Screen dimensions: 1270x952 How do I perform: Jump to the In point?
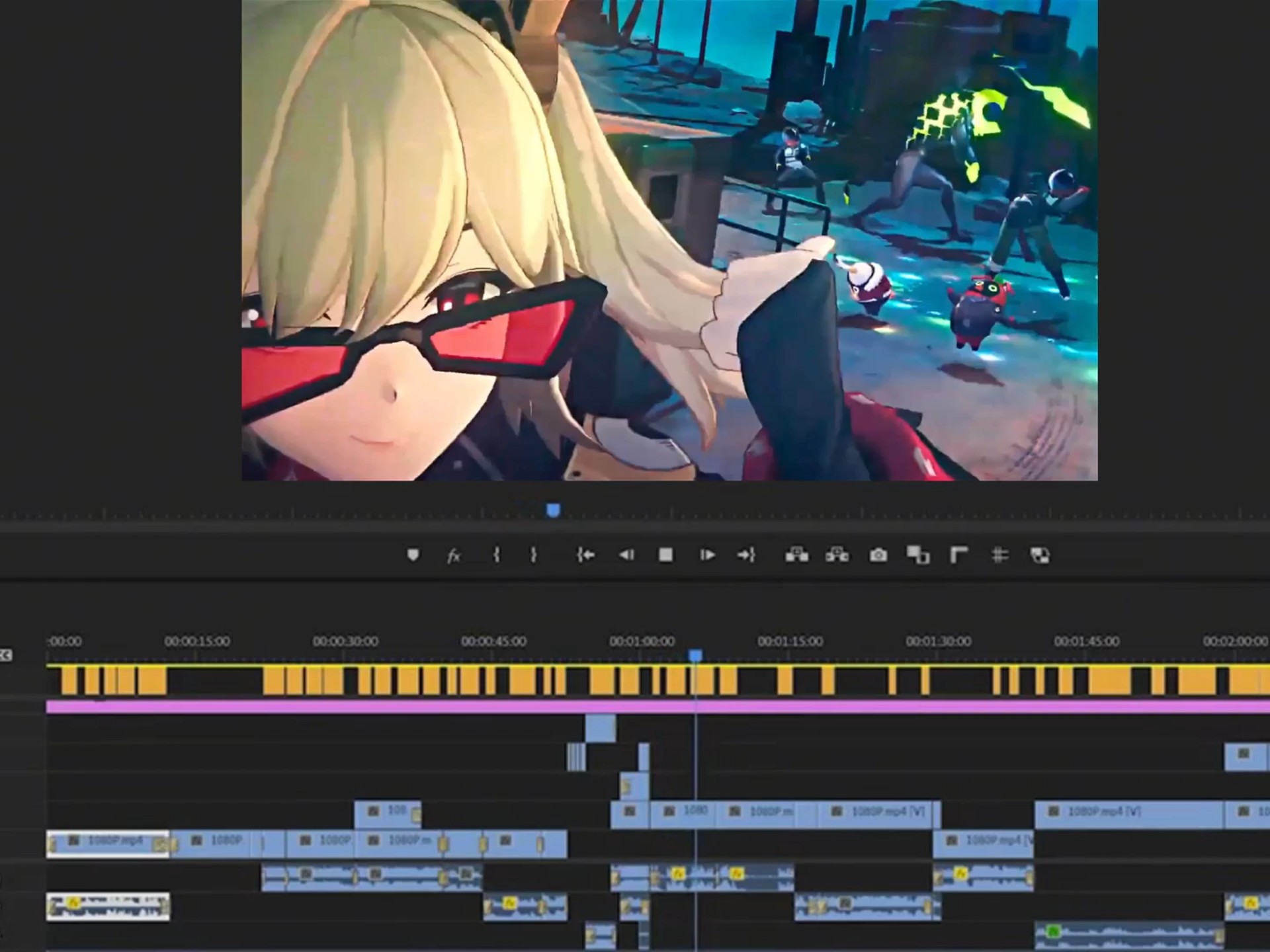(585, 555)
